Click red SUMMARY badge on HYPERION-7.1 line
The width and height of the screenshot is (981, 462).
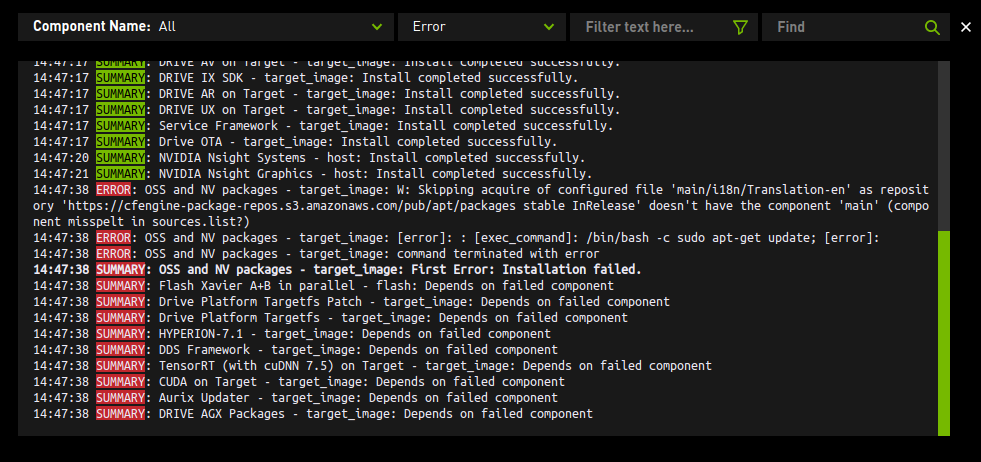point(121,334)
